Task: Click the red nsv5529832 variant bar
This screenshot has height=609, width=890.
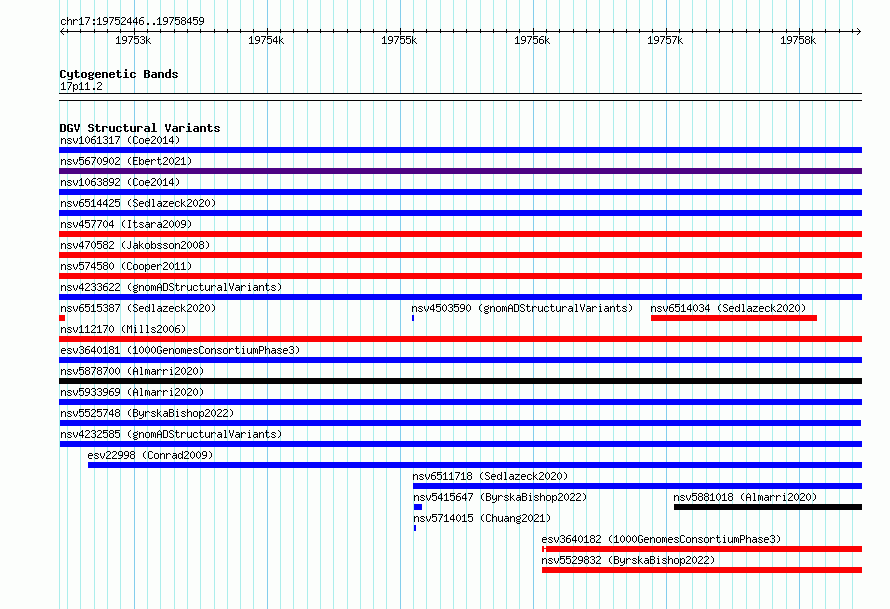Action: coord(702,570)
